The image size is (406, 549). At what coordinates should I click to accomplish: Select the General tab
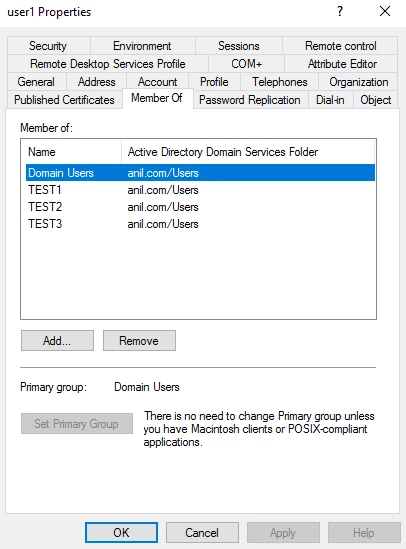click(36, 82)
